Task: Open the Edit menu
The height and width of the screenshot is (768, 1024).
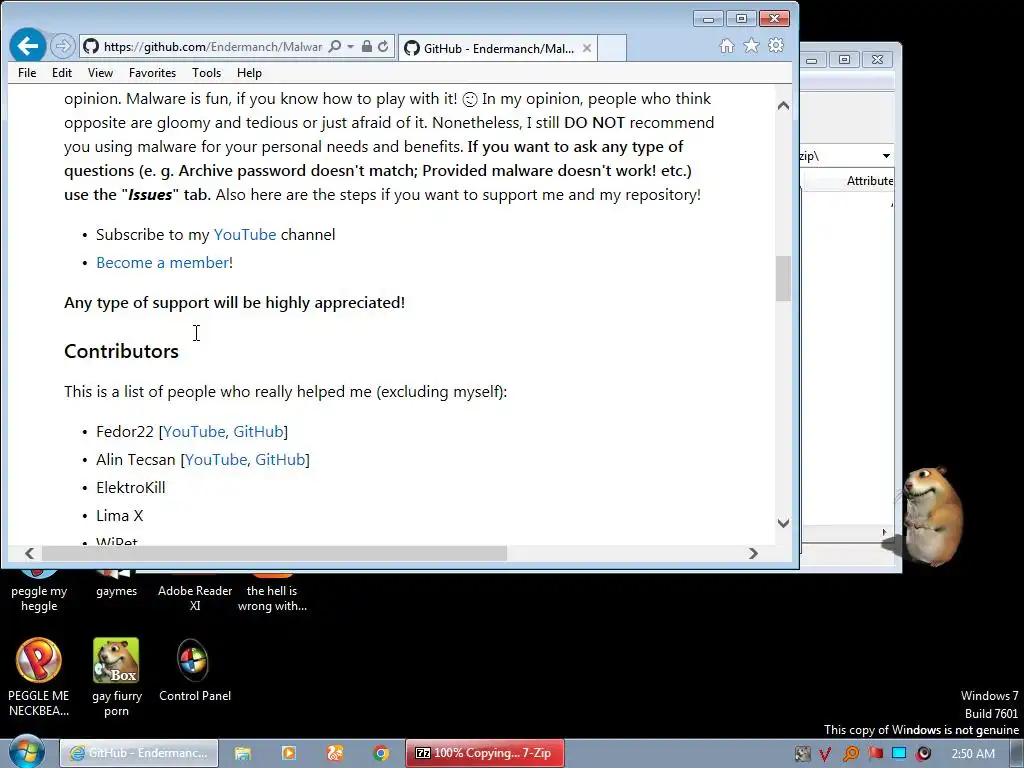Action: tap(62, 72)
